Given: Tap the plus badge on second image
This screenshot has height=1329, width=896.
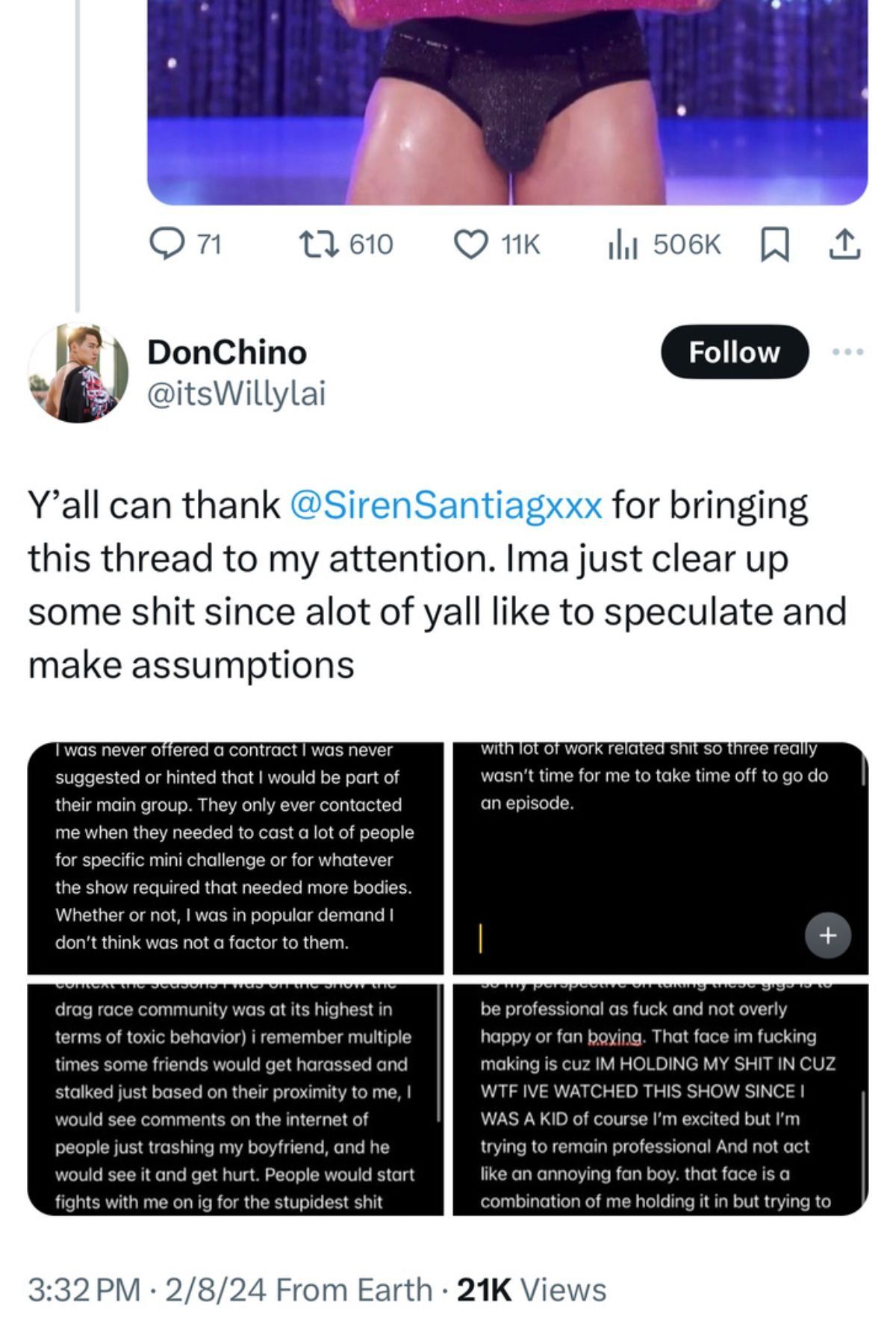Looking at the screenshot, I should [827, 935].
